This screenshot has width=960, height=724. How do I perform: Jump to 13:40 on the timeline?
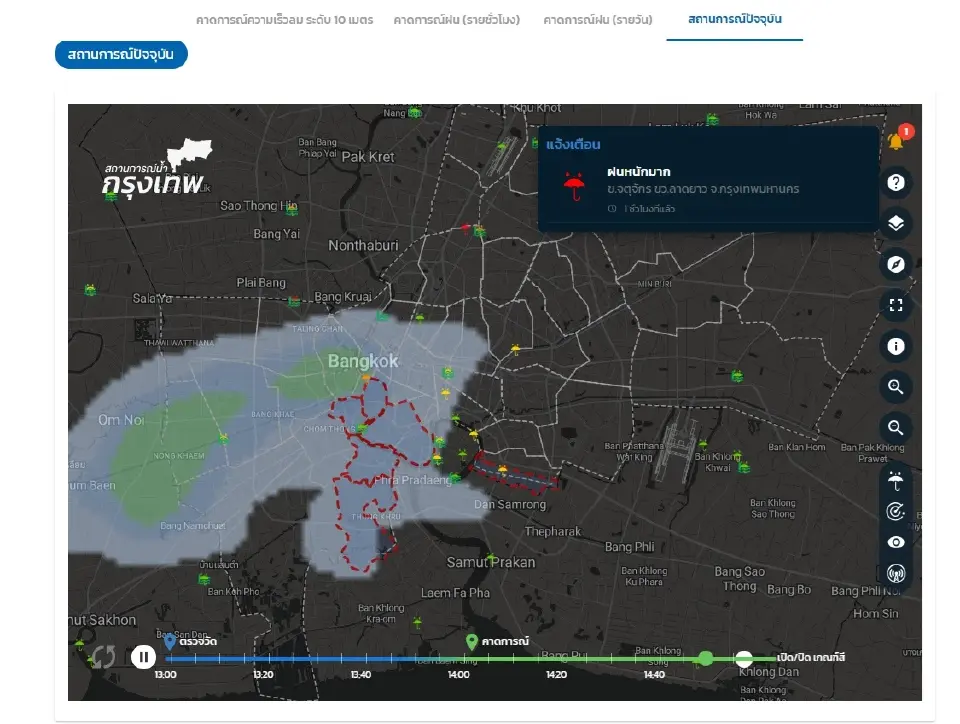point(361,674)
